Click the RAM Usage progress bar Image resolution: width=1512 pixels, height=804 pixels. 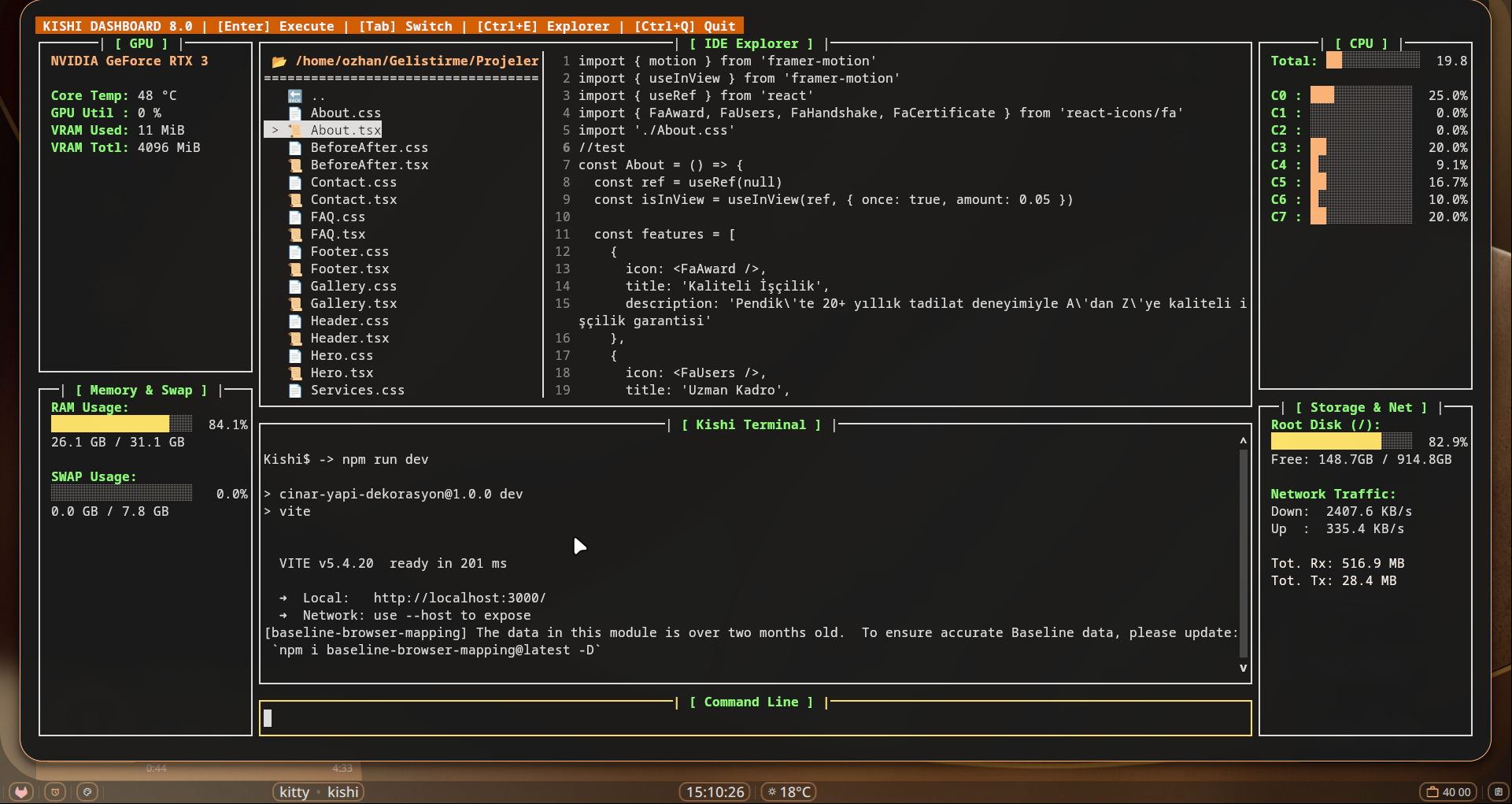tap(122, 424)
